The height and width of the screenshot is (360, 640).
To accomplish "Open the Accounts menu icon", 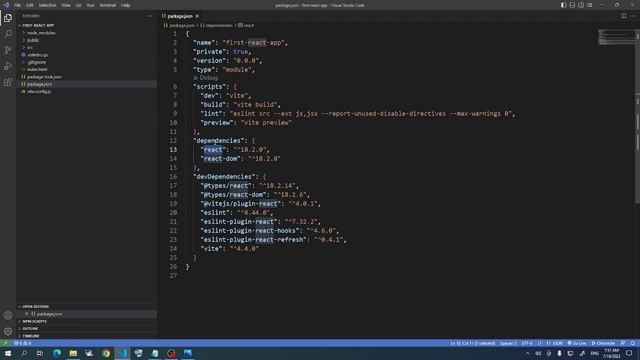I will tap(8, 315).
